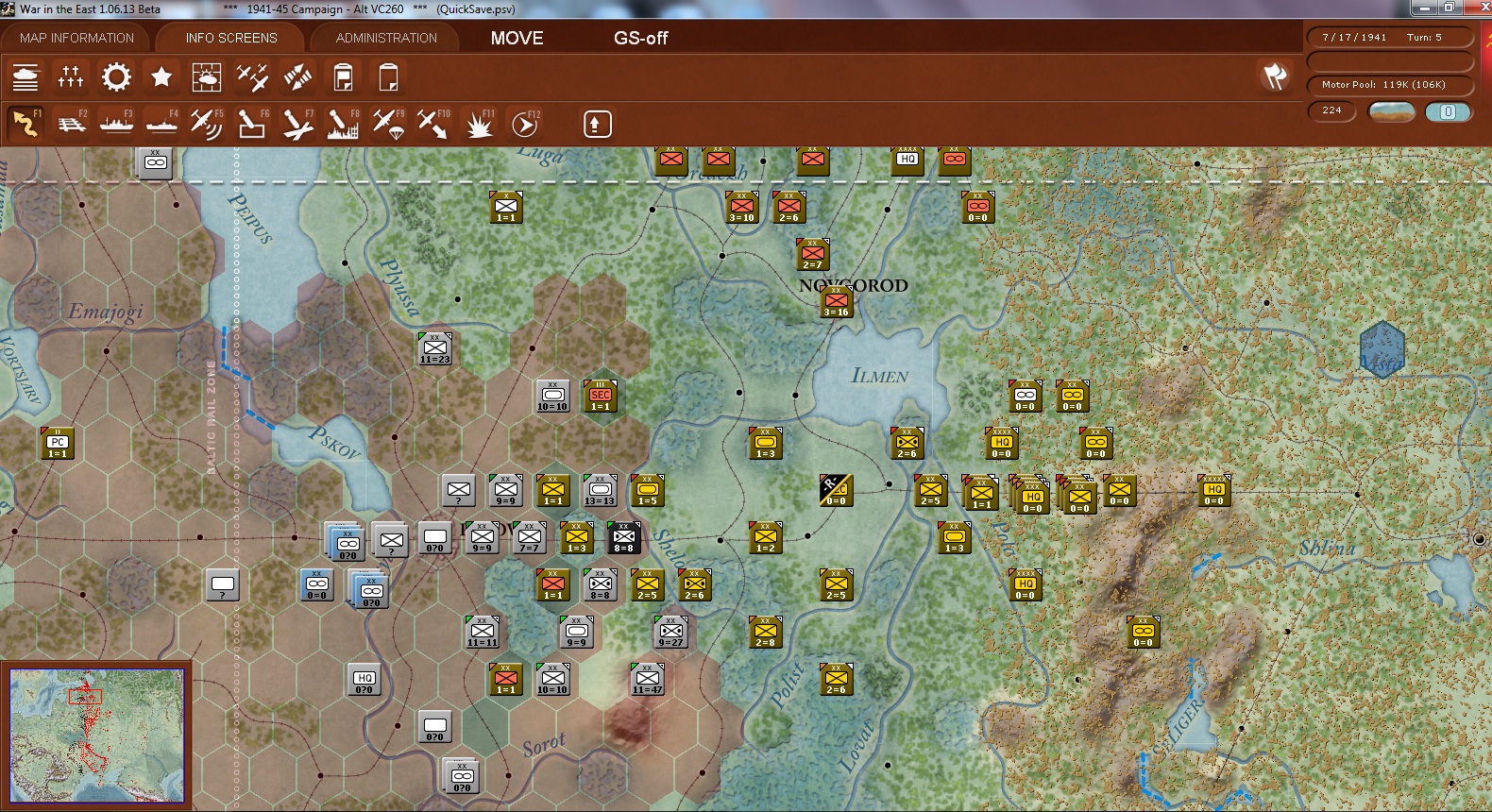Open the Administration tab
The width and height of the screenshot is (1492, 812).
pos(386,38)
